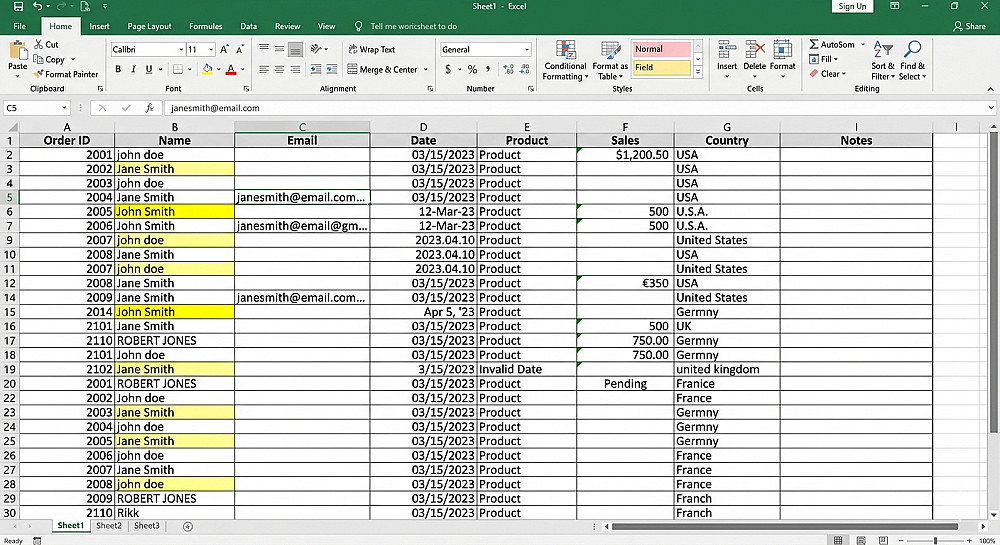Open the Number format General dropdown
1000x545 pixels.
coord(526,49)
